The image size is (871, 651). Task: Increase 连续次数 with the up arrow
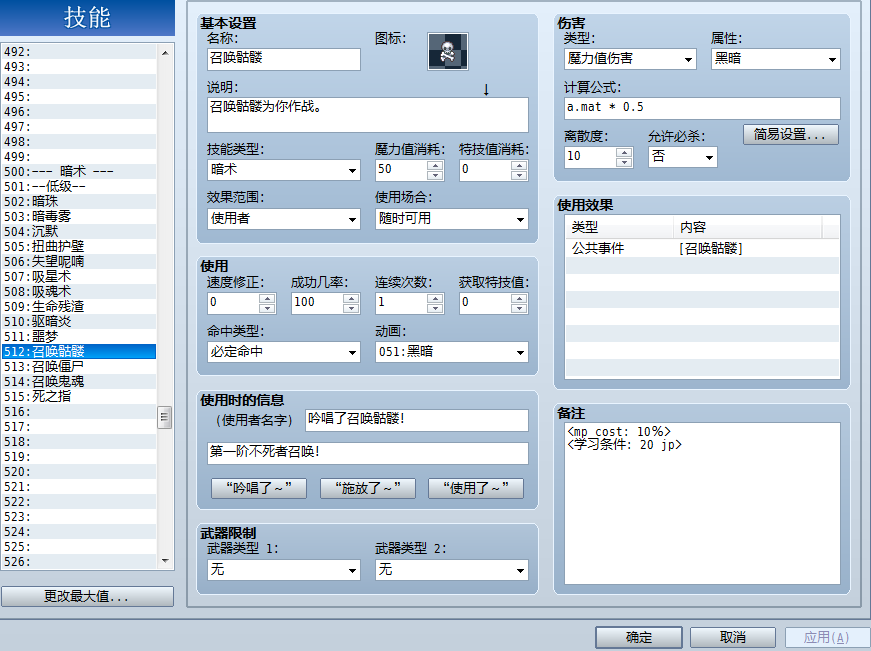point(436,299)
